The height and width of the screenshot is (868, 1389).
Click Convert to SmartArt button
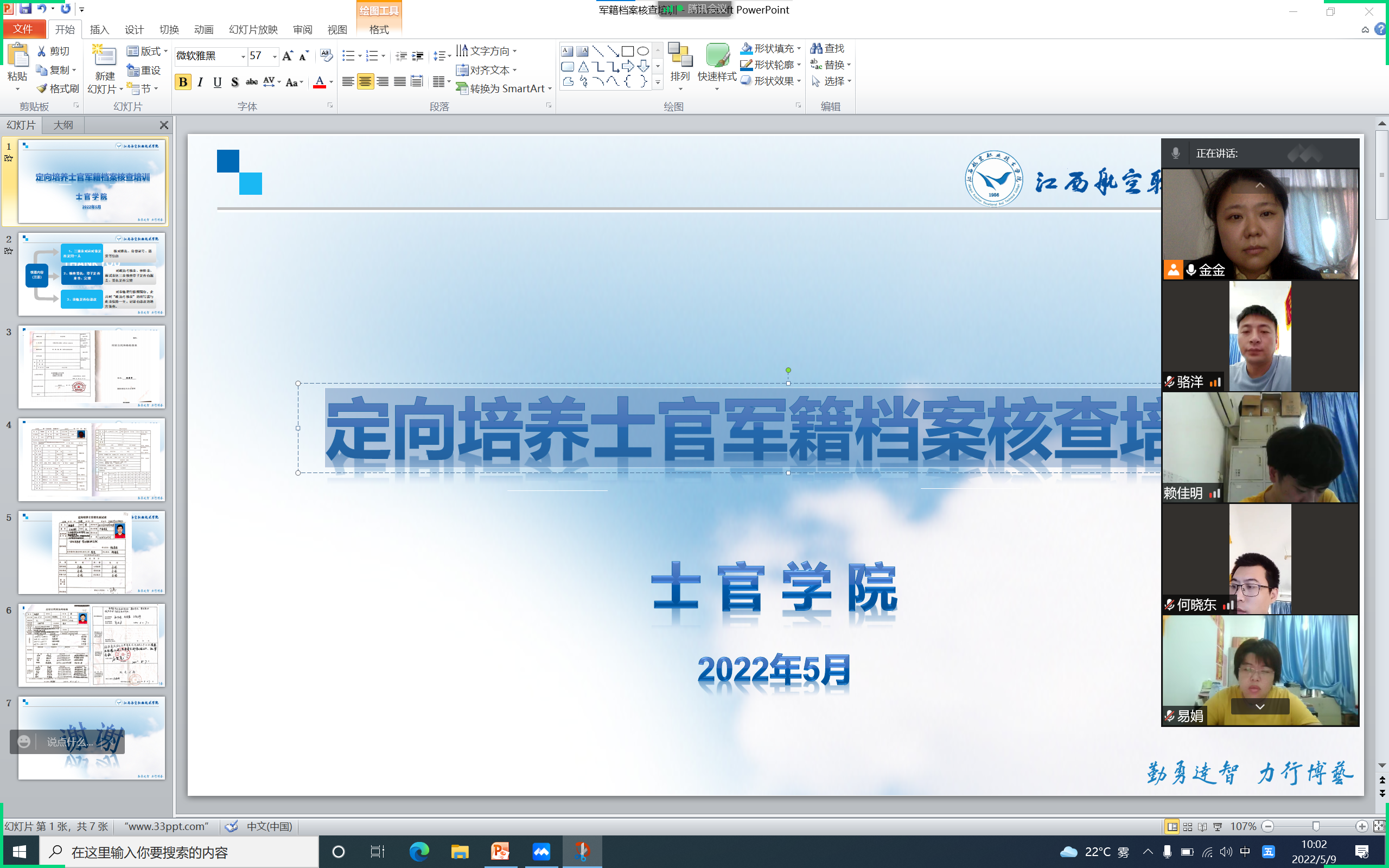coord(504,88)
